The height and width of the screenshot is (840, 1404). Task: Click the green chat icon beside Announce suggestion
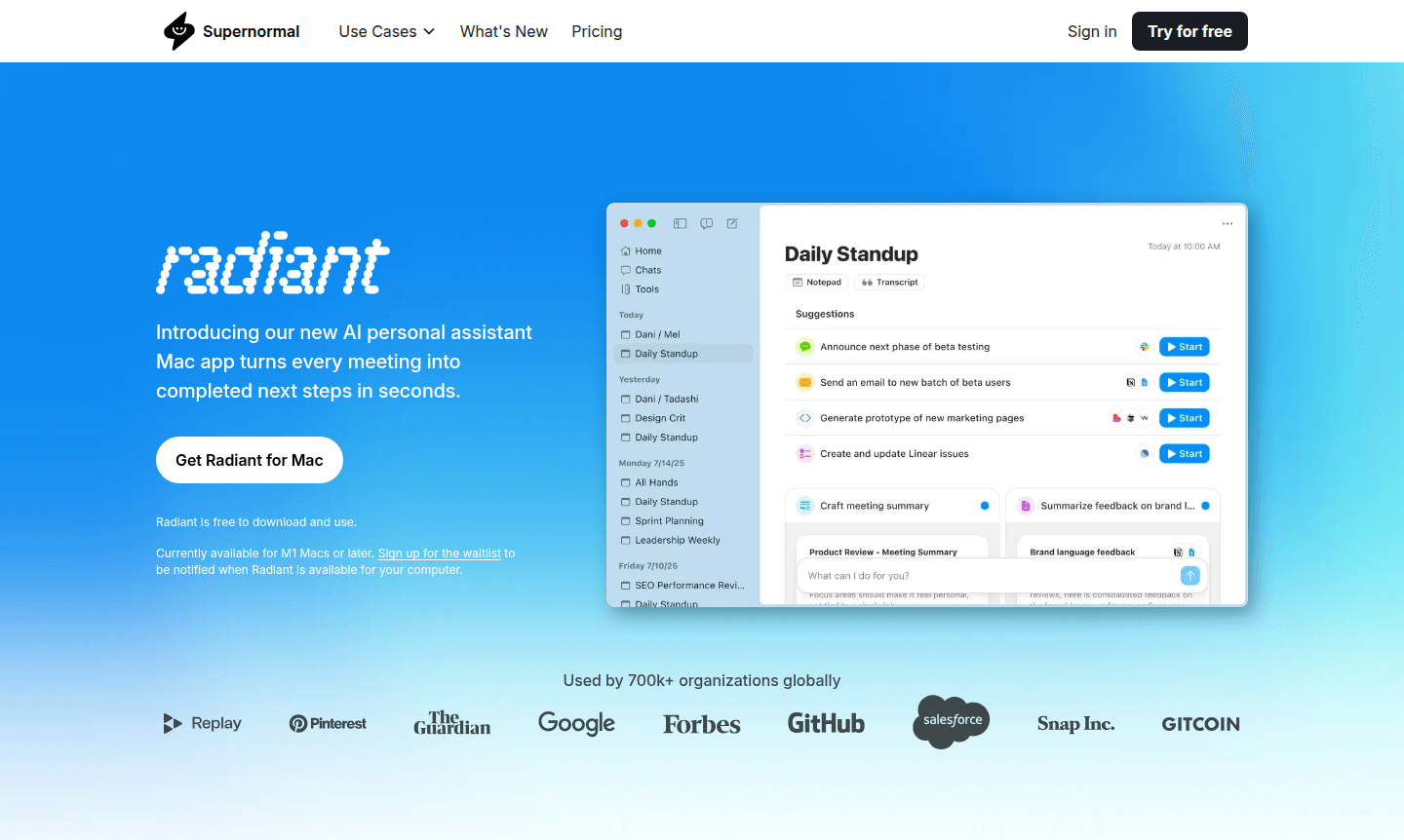pos(805,347)
